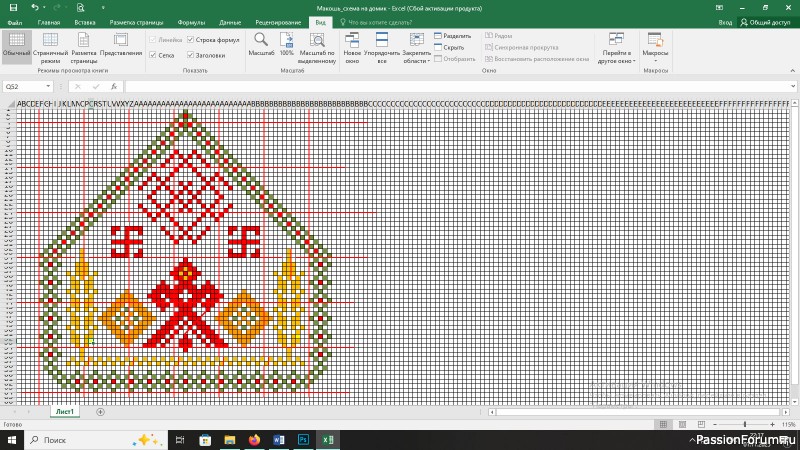800x450 pixels.
Task: Uncheck Строка формул checkbox
Action: point(190,39)
